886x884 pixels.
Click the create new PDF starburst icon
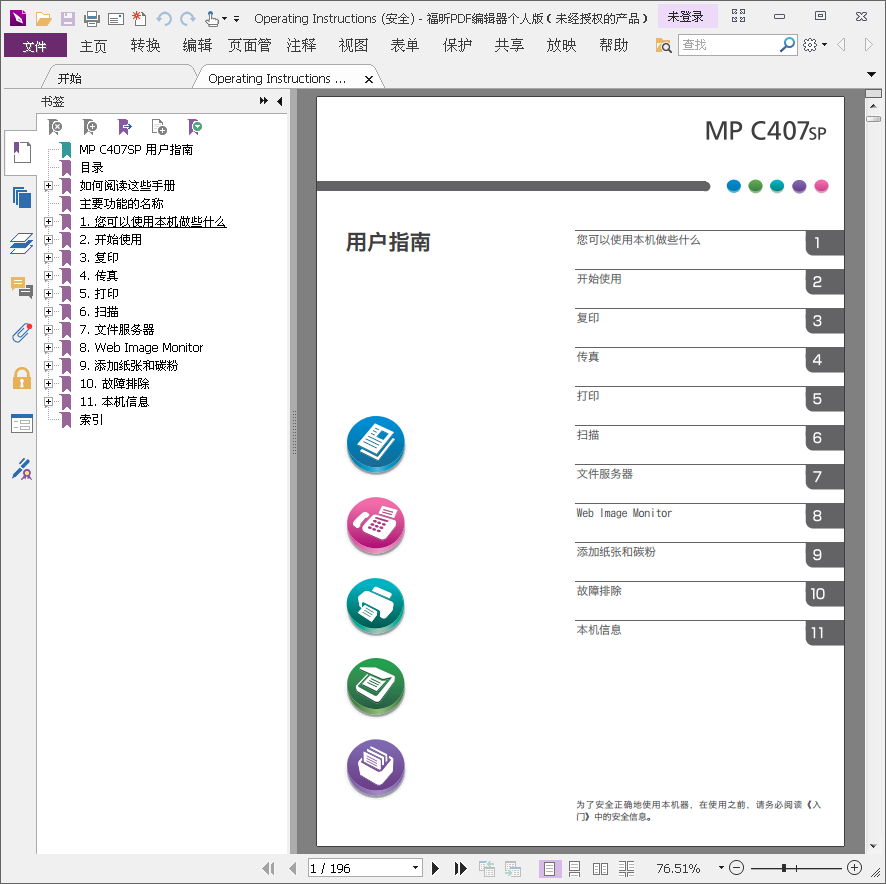(x=139, y=19)
